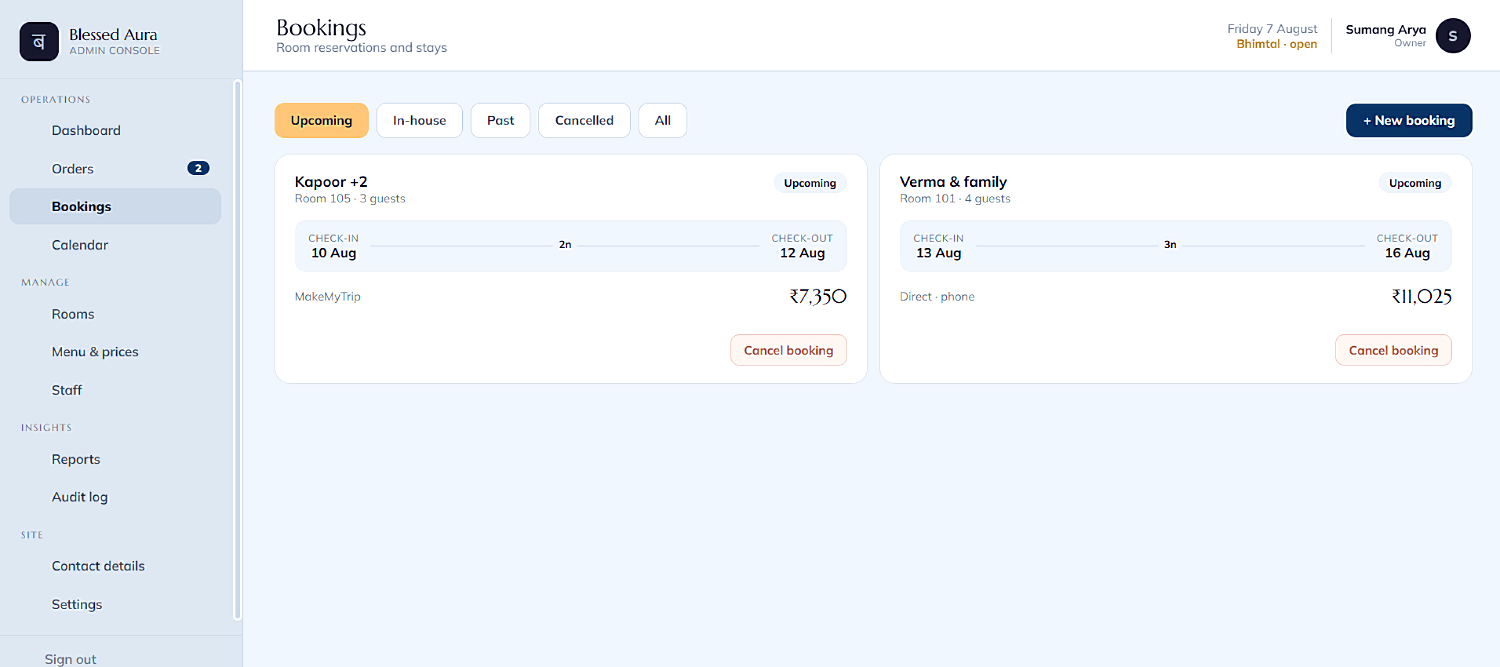Open the Calendar section
Viewport: 1500px width, 667px height.
pos(80,245)
